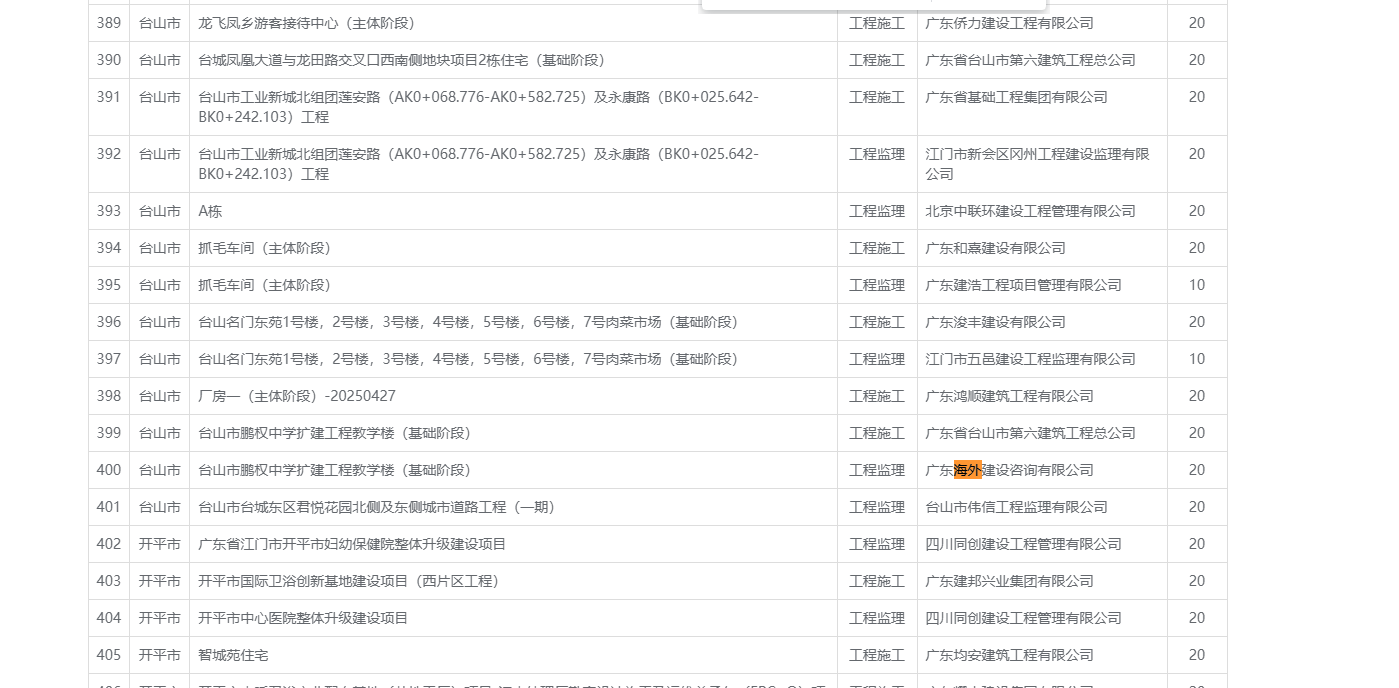
Task: Select project name 龙飞凤乡游客接待中心（主体阶段）
Action: 306,23
